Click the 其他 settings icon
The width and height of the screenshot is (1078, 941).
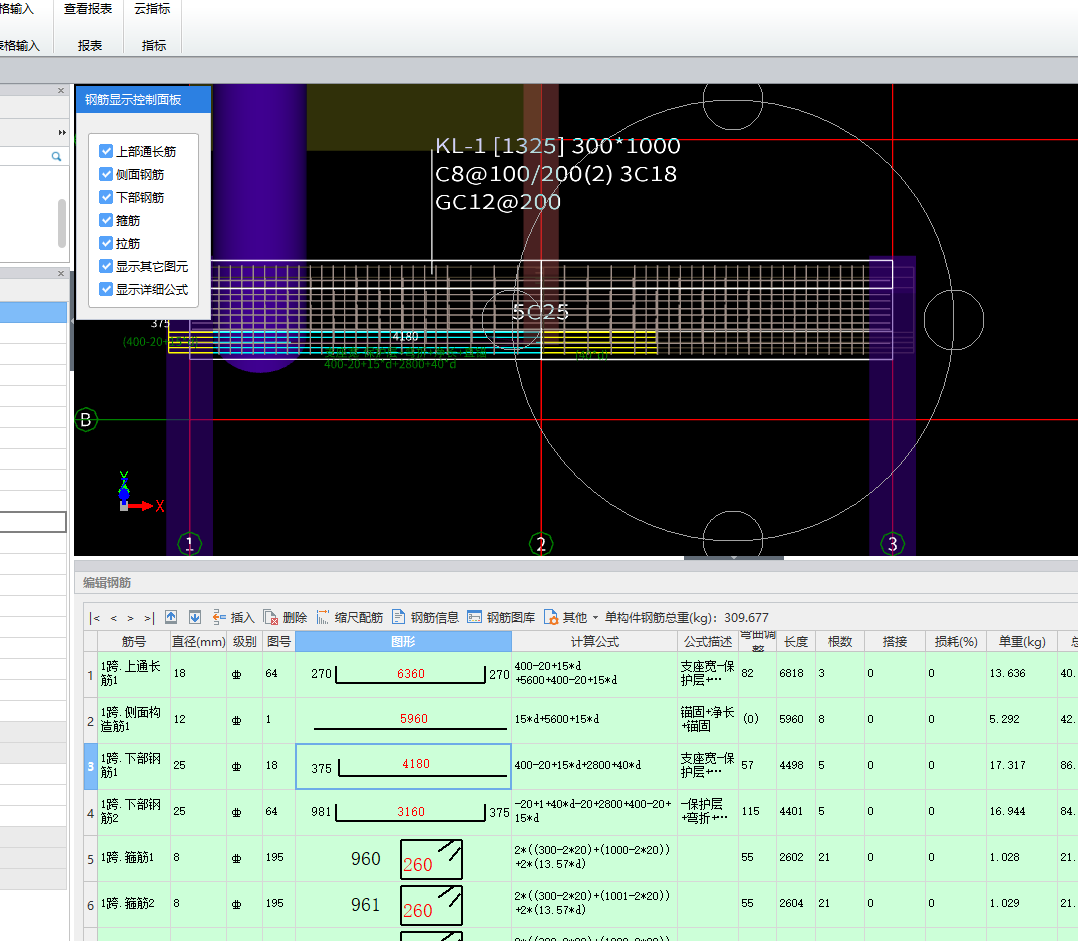click(x=551, y=617)
